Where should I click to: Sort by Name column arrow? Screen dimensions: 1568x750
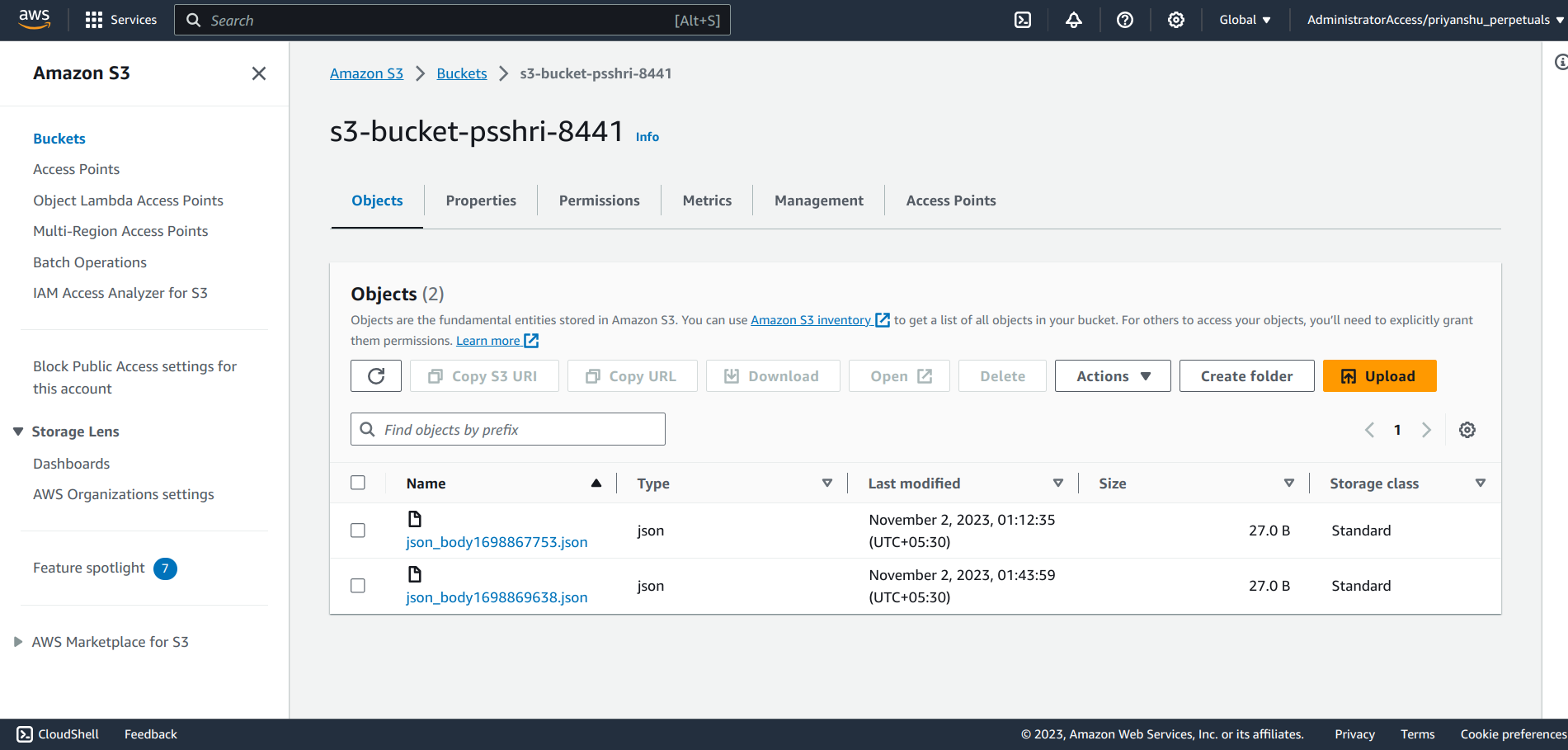(596, 483)
